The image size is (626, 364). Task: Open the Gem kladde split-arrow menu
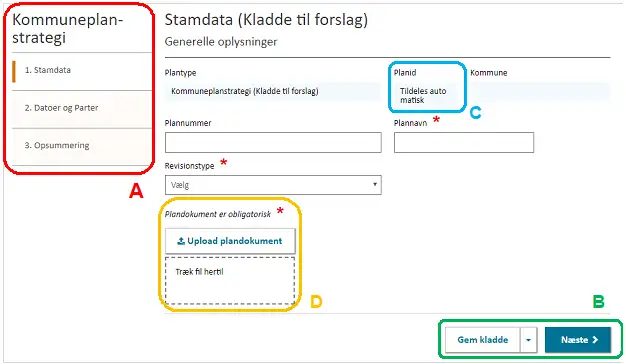529,340
